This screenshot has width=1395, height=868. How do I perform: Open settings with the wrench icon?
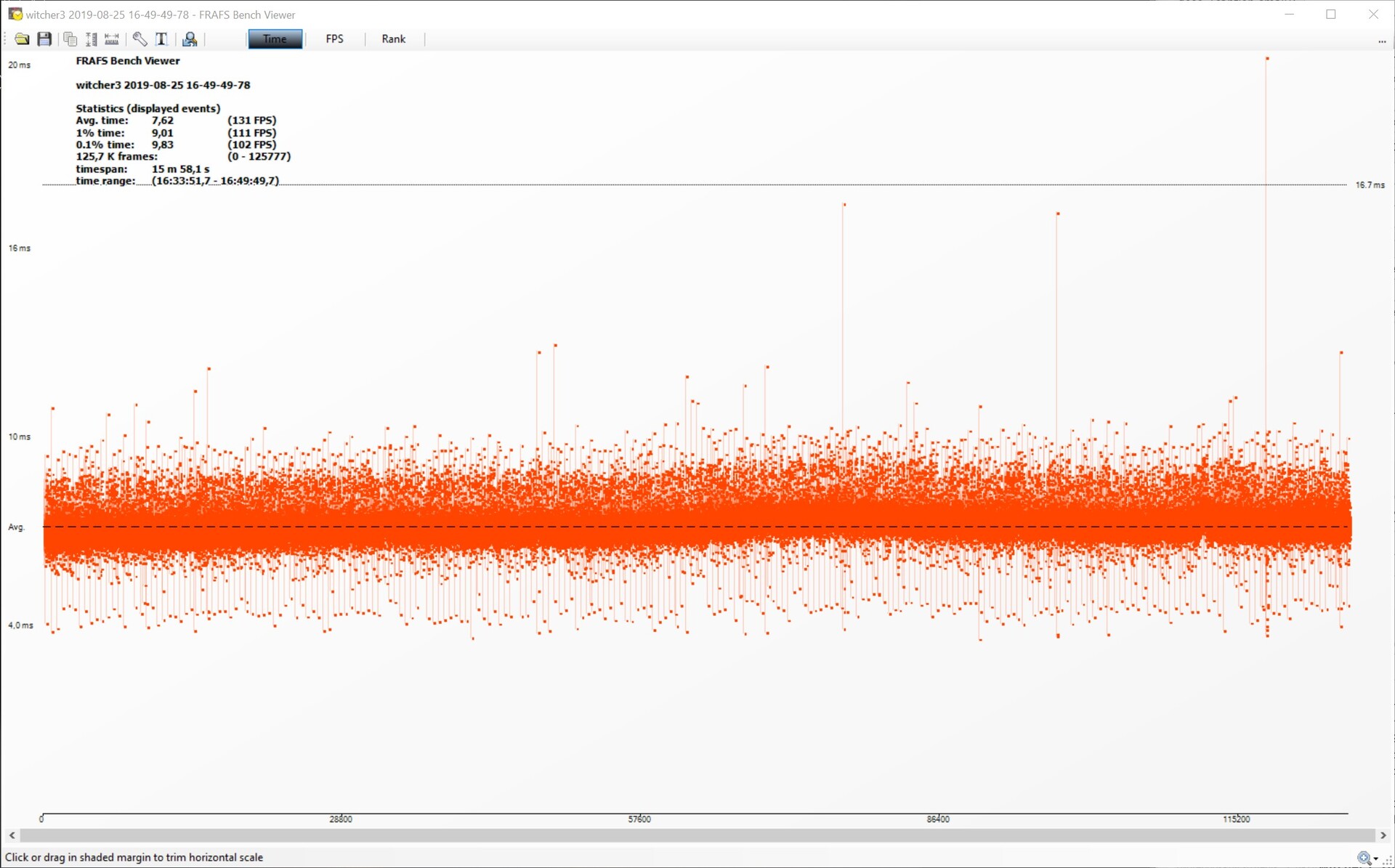coord(139,39)
